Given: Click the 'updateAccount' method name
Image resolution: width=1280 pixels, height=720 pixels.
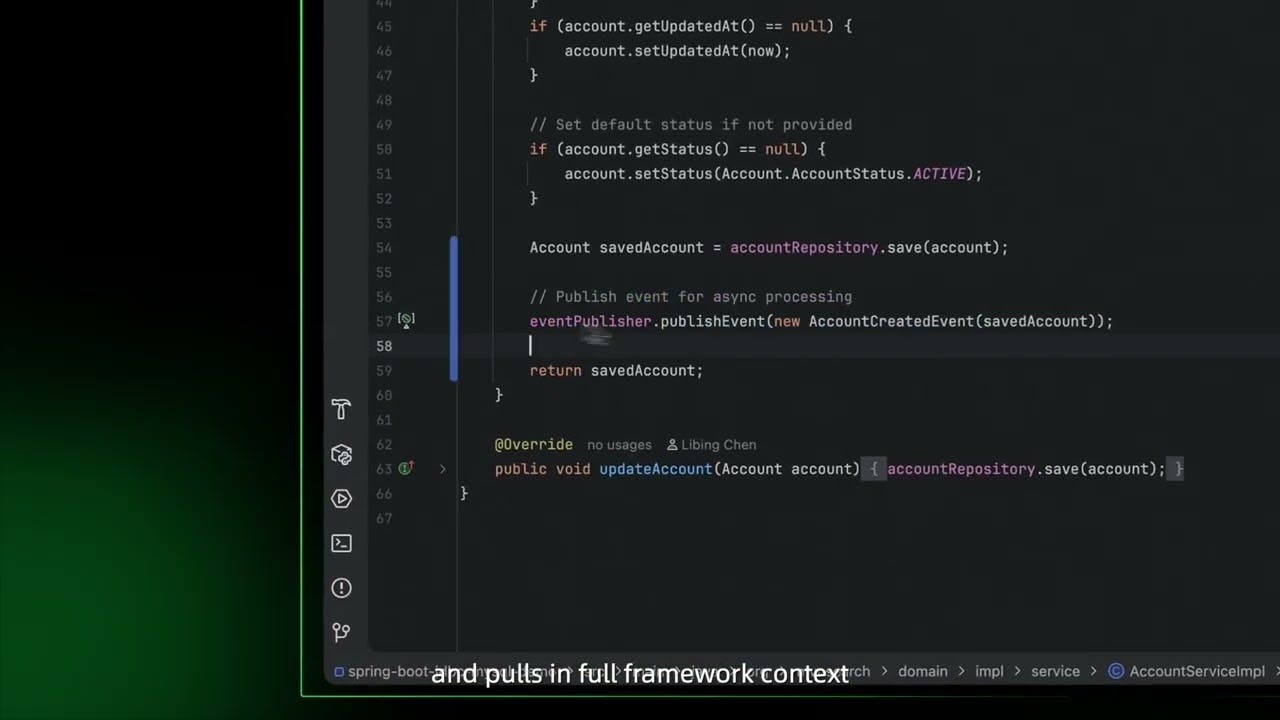Looking at the screenshot, I should click(656, 469).
